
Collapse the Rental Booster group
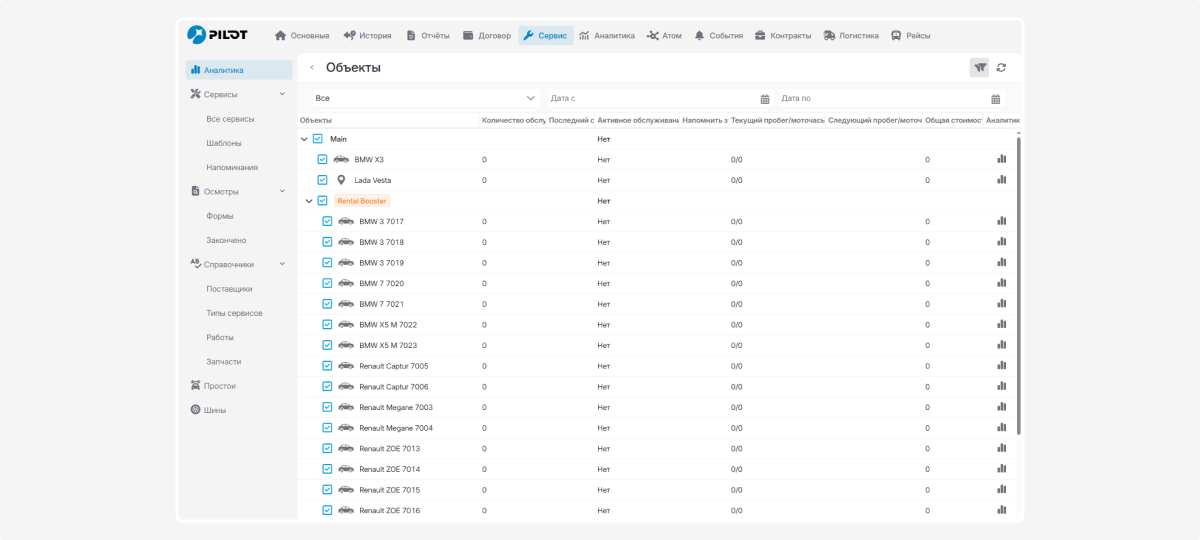[309, 201]
